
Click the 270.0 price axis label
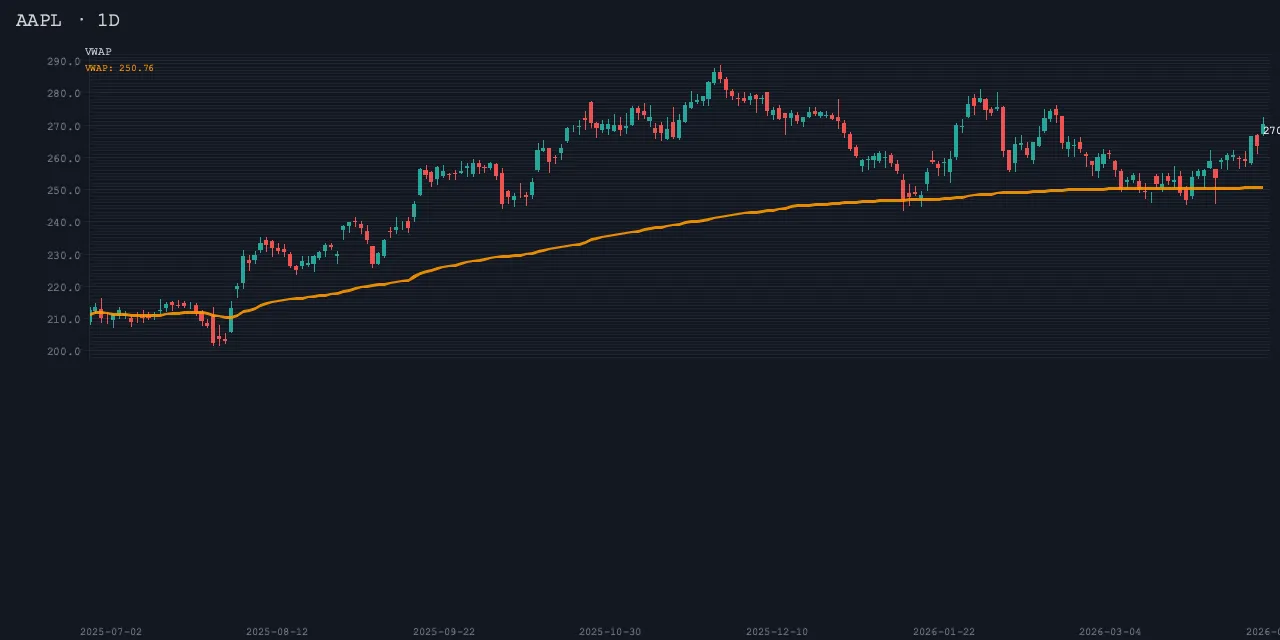(x=63, y=127)
